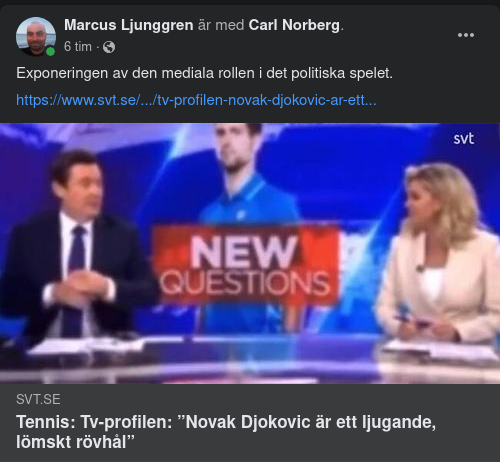Screen dimensions: 500x462
Task: Open the Tennis: Tv-profilen article headline
Action: [226, 432]
